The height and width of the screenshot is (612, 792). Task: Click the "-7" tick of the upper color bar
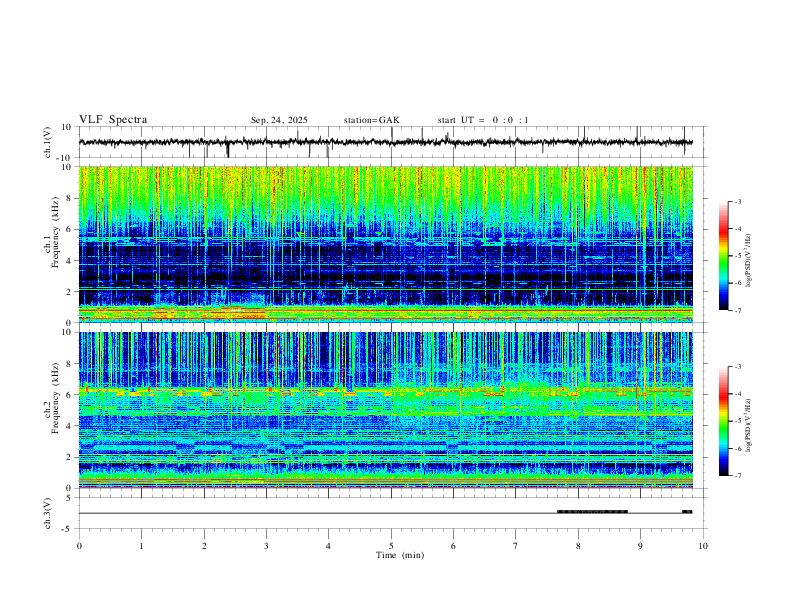(x=737, y=310)
